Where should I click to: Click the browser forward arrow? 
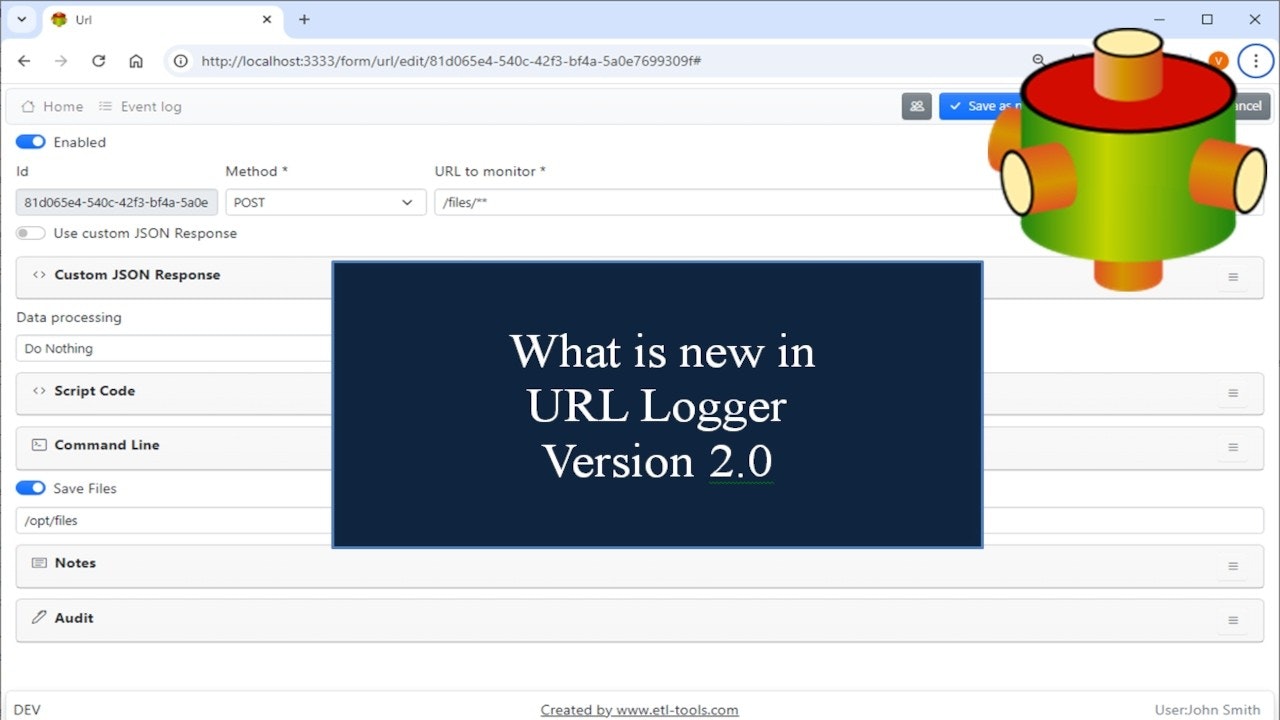(61, 61)
